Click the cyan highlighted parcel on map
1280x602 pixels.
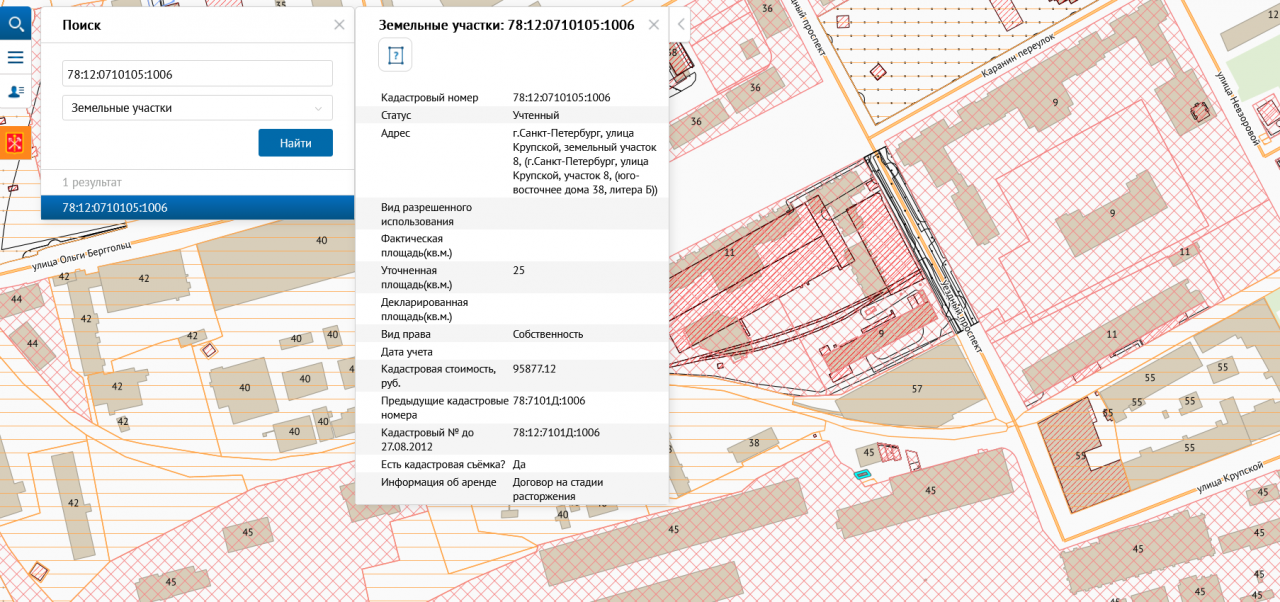click(862, 473)
